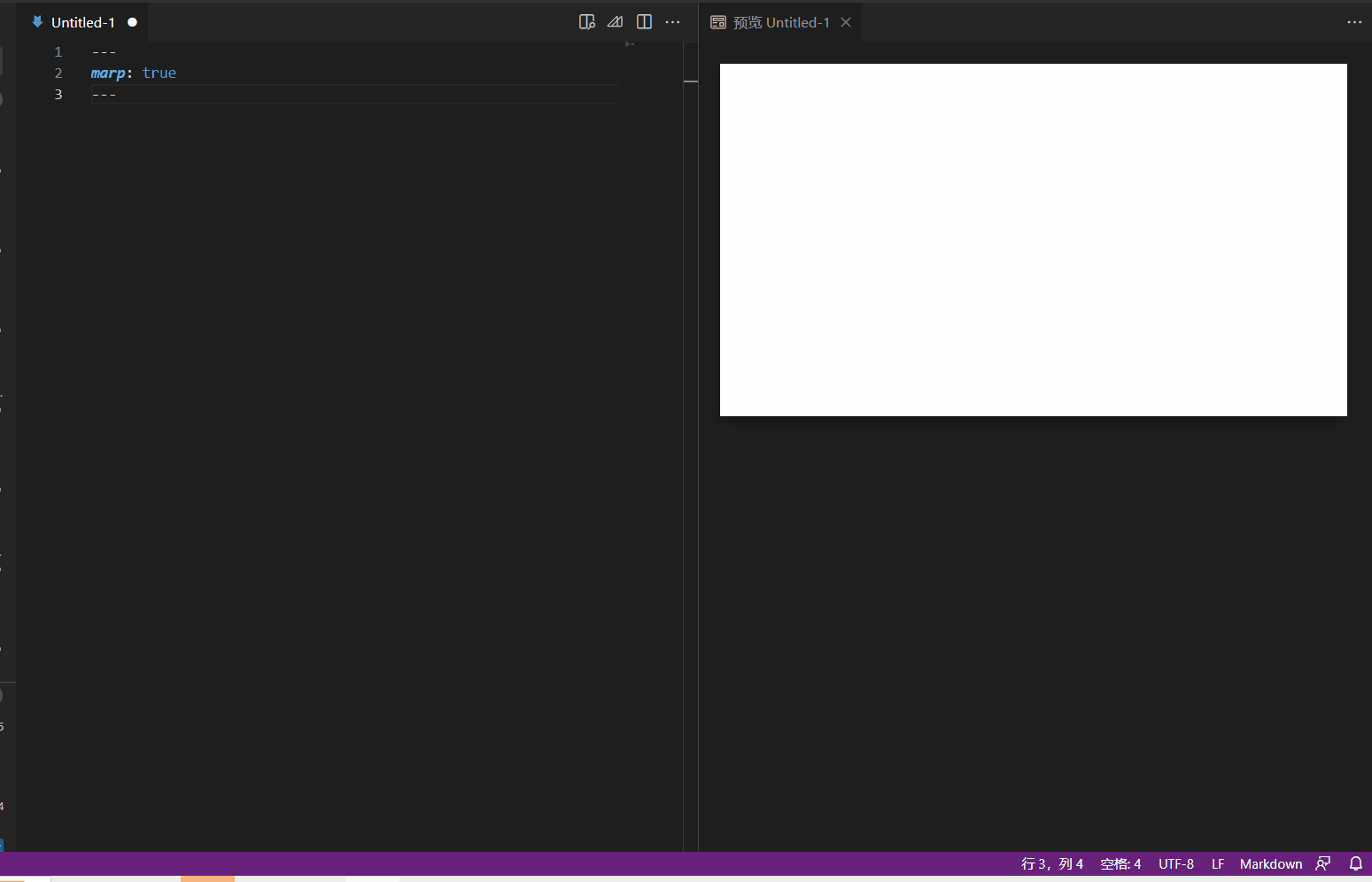The height and width of the screenshot is (882, 1372).
Task: Open Markdown preview to the side
Action: pos(588,21)
